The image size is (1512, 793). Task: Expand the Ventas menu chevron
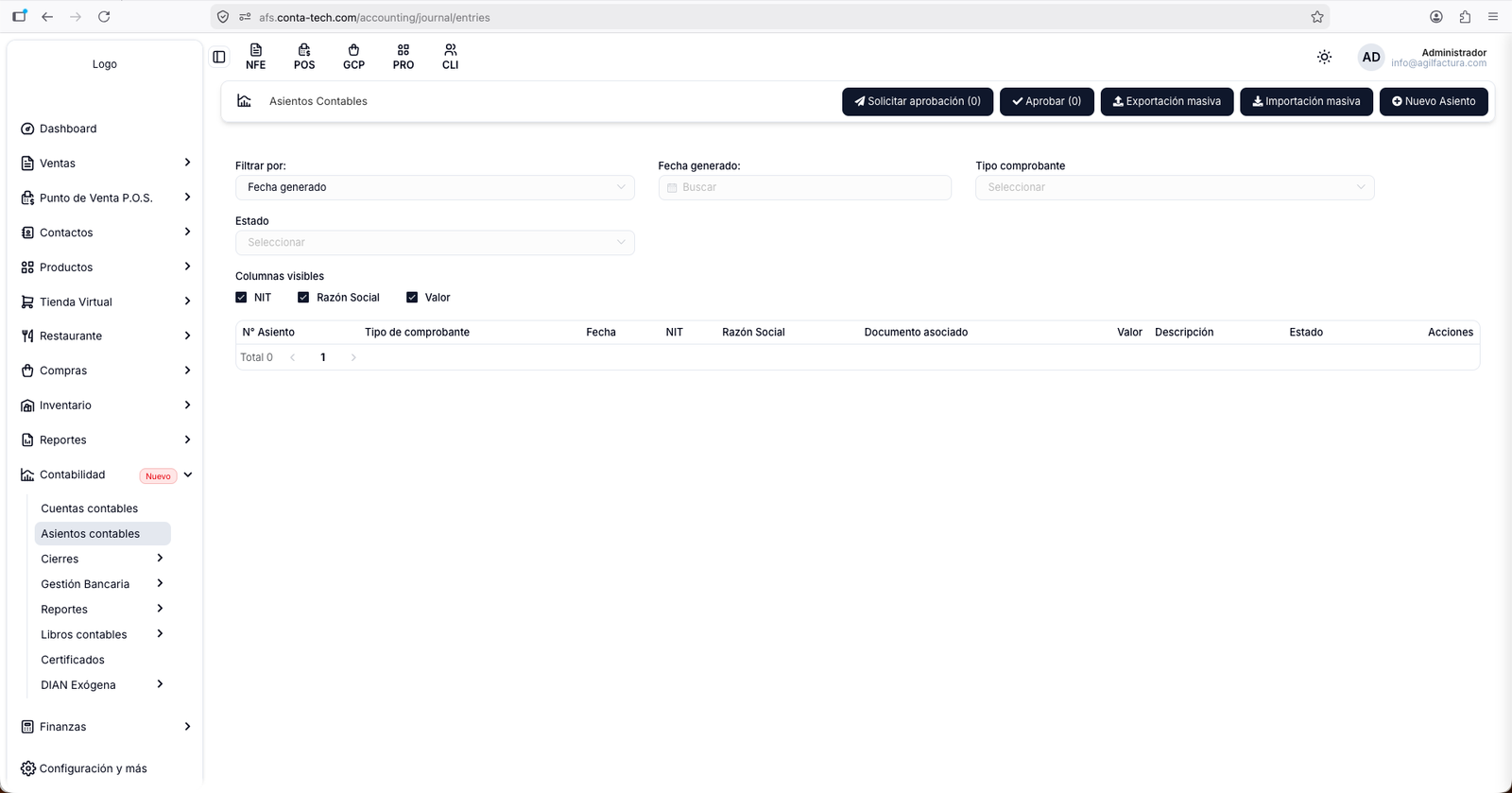(x=187, y=163)
